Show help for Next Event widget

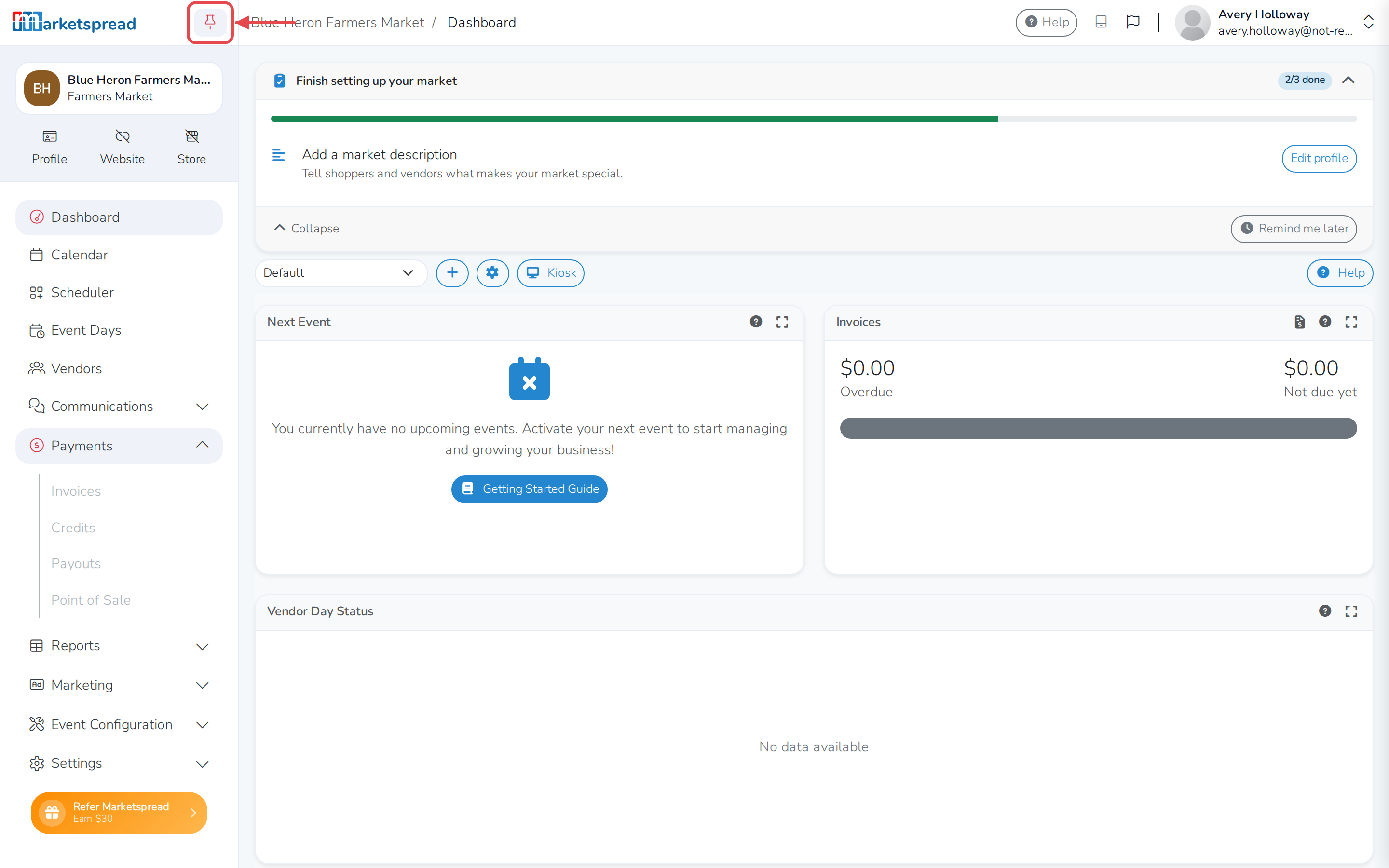click(x=756, y=322)
